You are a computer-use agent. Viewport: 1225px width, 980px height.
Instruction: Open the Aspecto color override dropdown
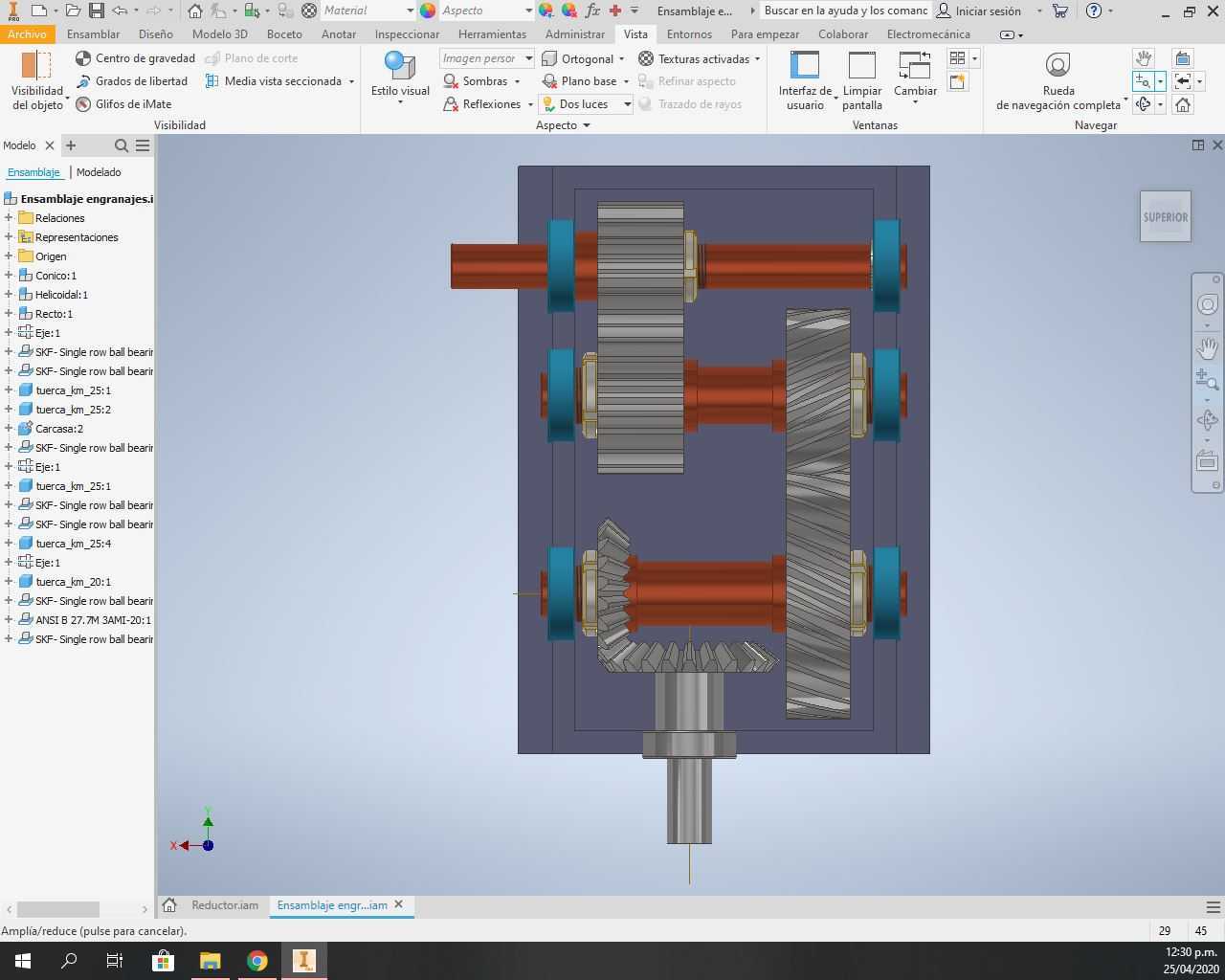(485, 11)
